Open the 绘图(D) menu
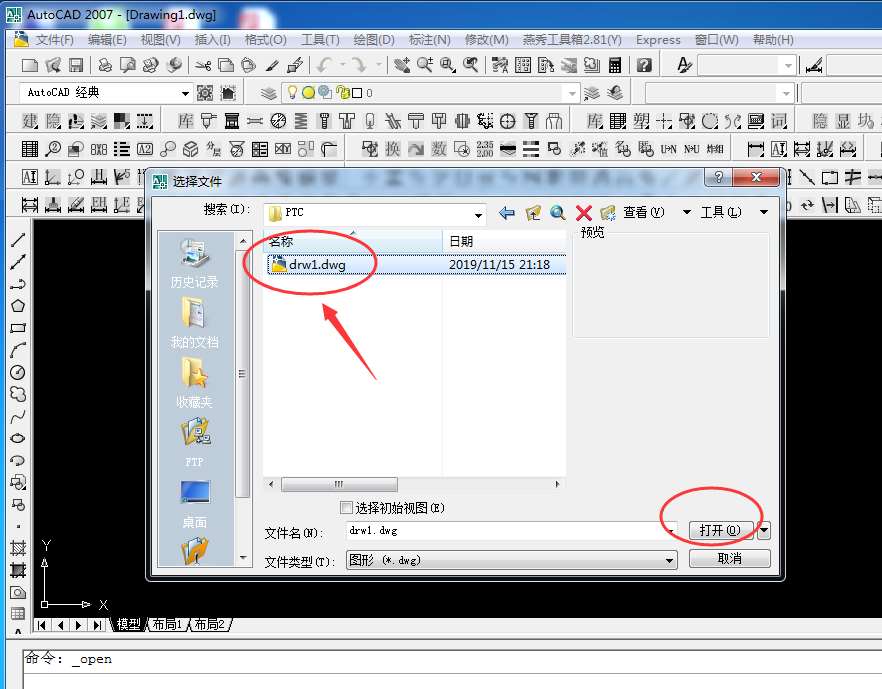Screen dimensions: 882x689 [x=374, y=40]
